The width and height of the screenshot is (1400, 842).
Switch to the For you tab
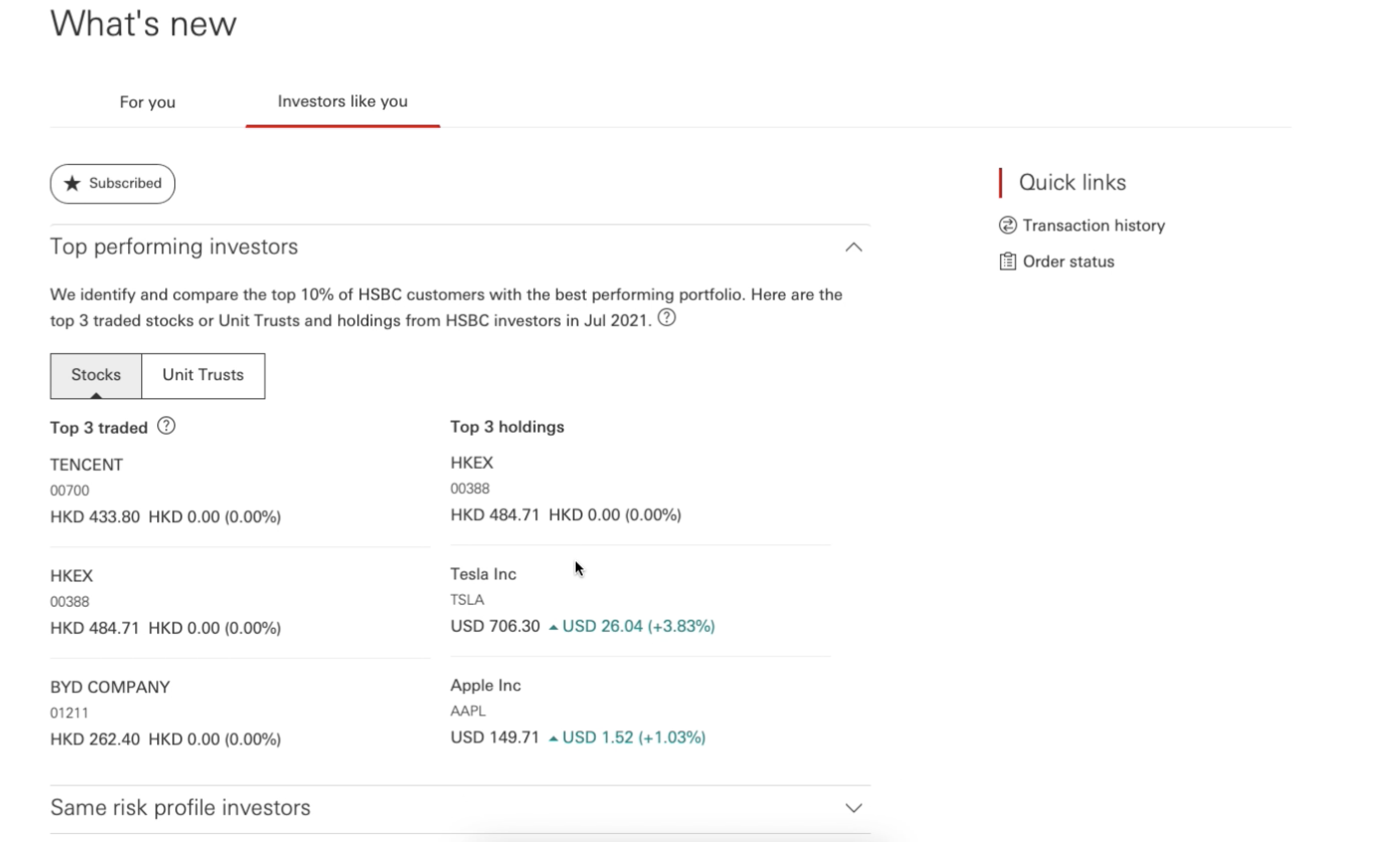click(147, 102)
